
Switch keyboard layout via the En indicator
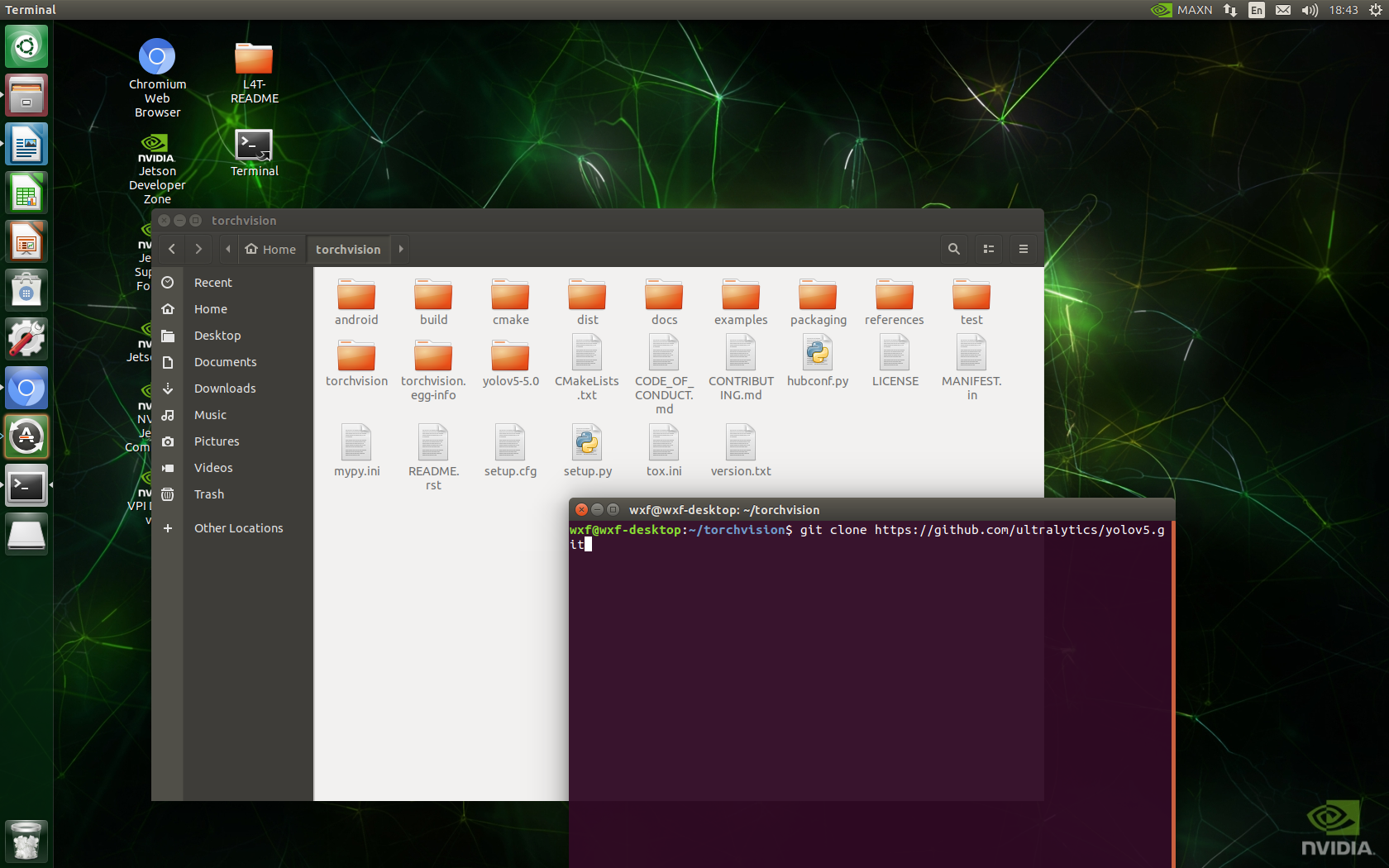pyautogui.click(x=1256, y=10)
